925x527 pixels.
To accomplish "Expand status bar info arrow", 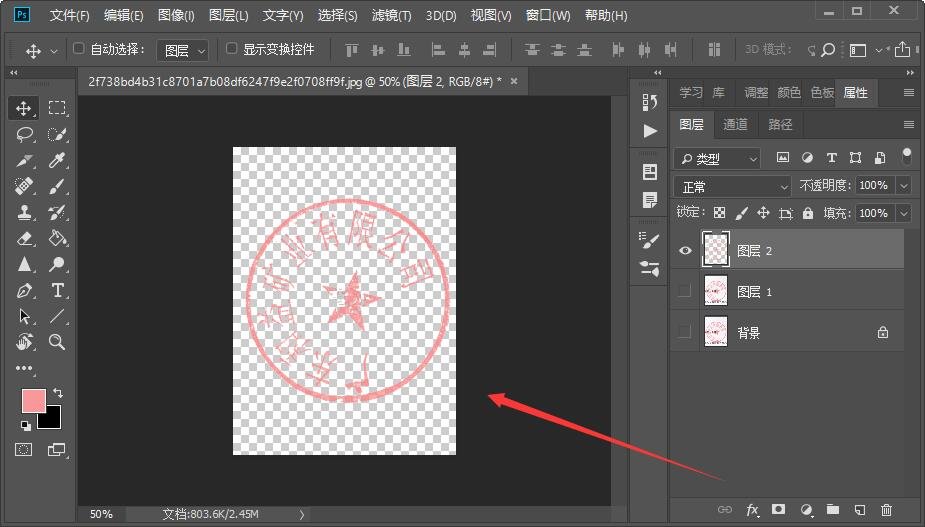I will tap(301, 514).
